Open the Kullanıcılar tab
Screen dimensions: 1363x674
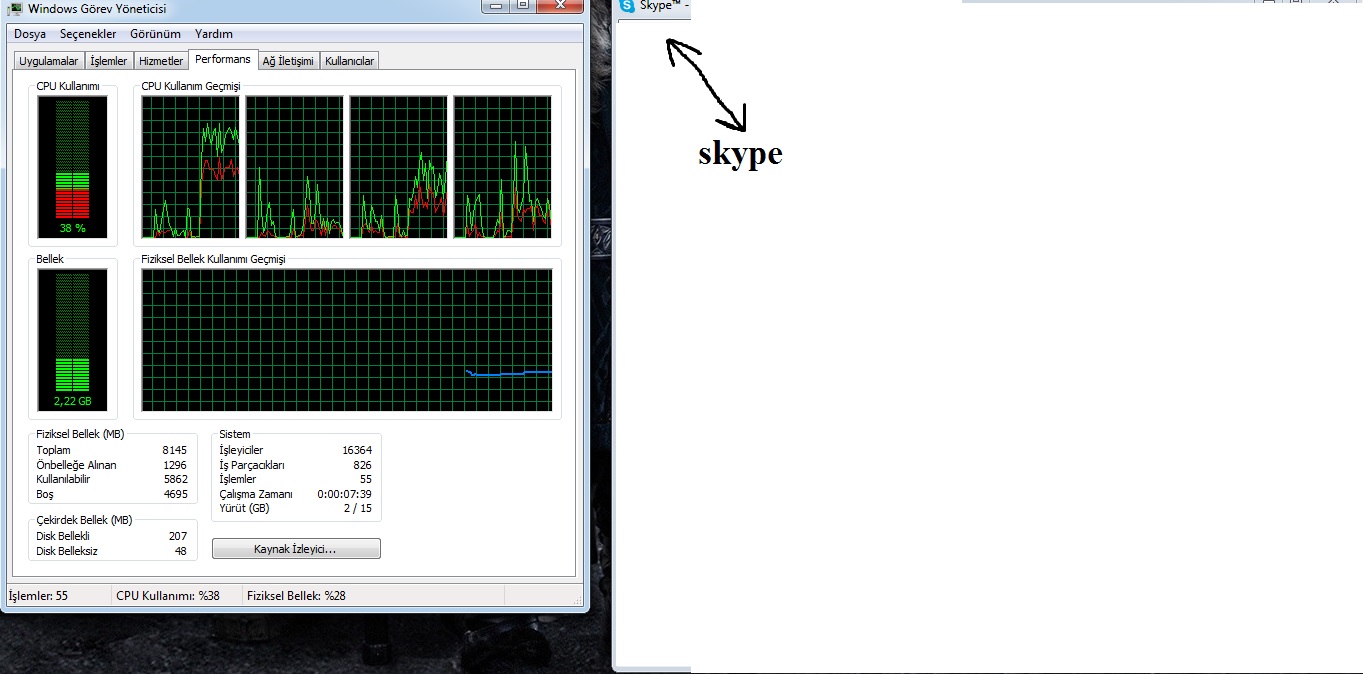pyautogui.click(x=350, y=61)
